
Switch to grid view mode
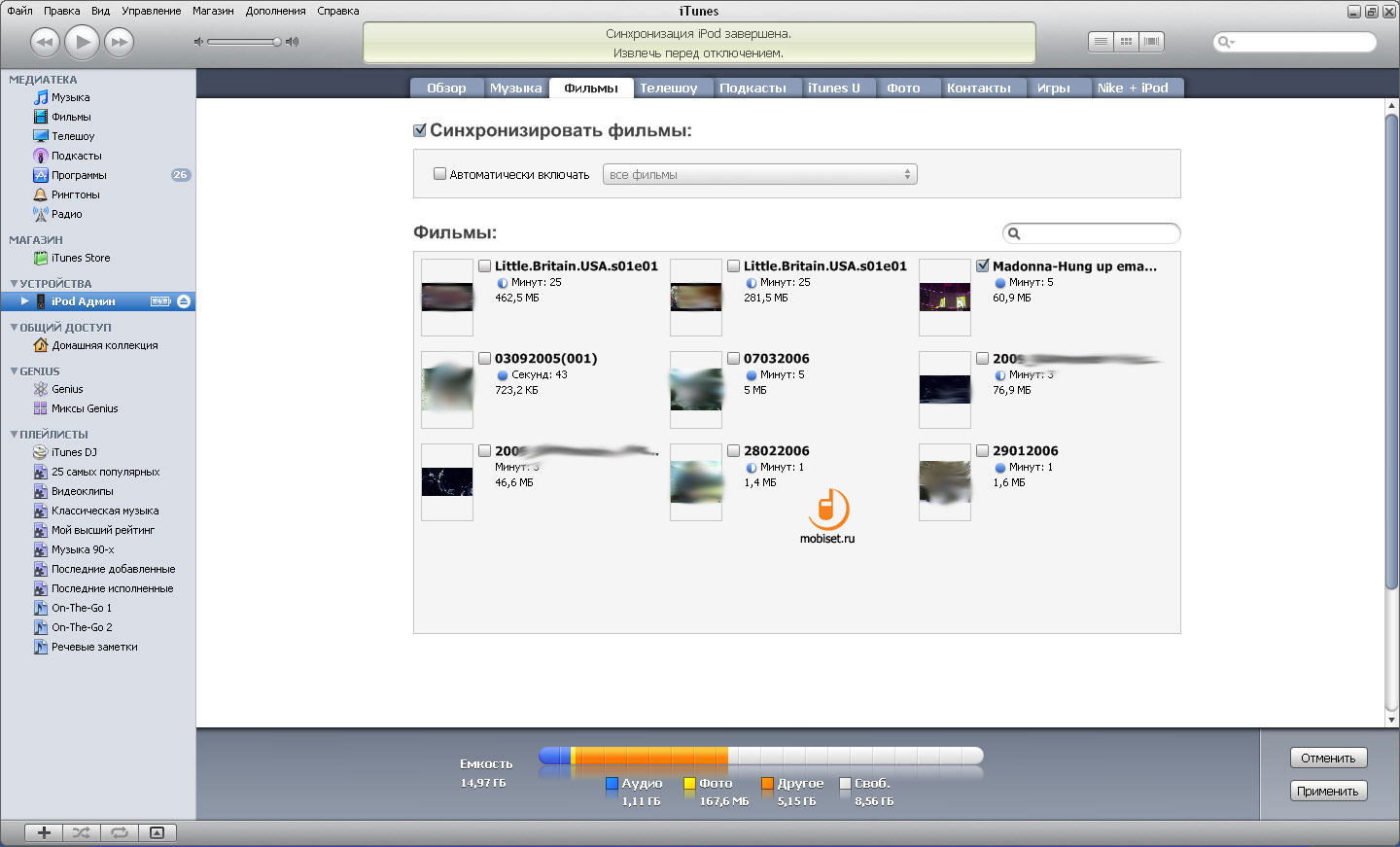click(1126, 42)
